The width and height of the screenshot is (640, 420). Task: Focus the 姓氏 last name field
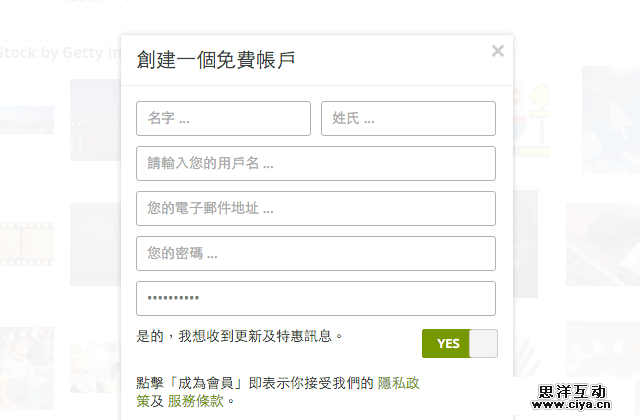pyautogui.click(x=408, y=118)
